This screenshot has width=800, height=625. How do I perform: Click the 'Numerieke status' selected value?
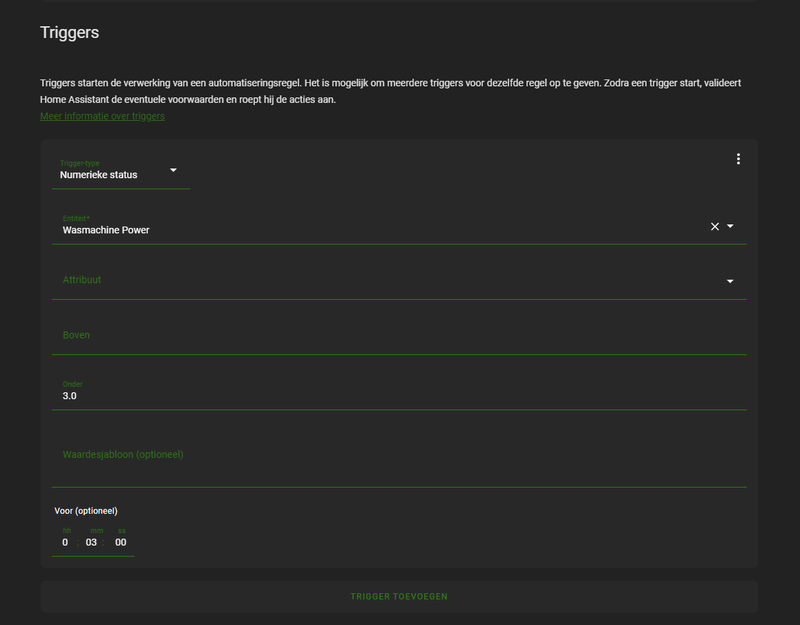99,175
